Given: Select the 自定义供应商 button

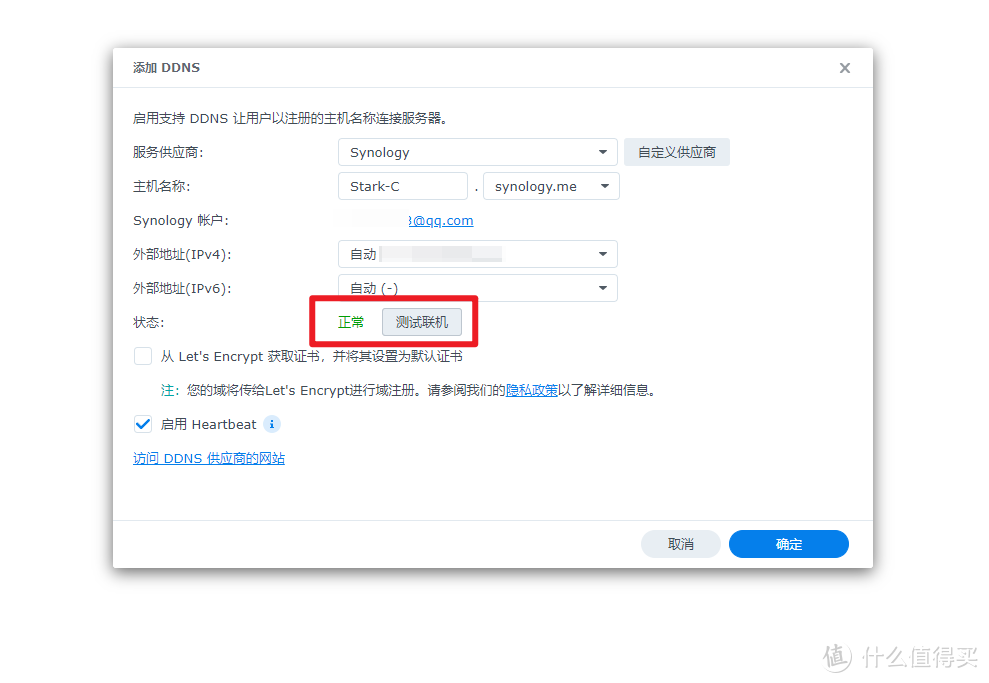Looking at the screenshot, I should (x=677, y=152).
